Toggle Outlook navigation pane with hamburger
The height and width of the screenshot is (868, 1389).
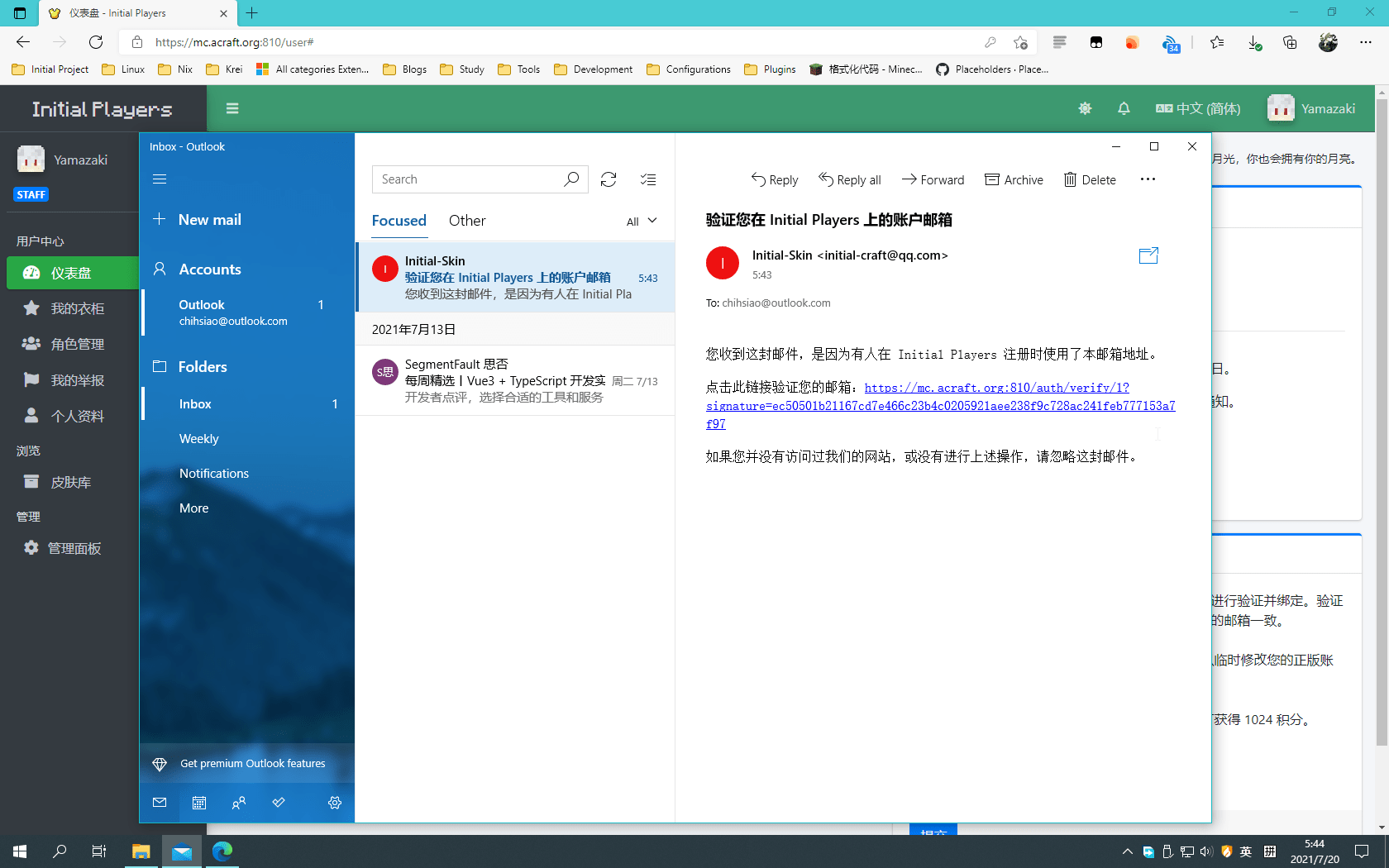[160, 179]
